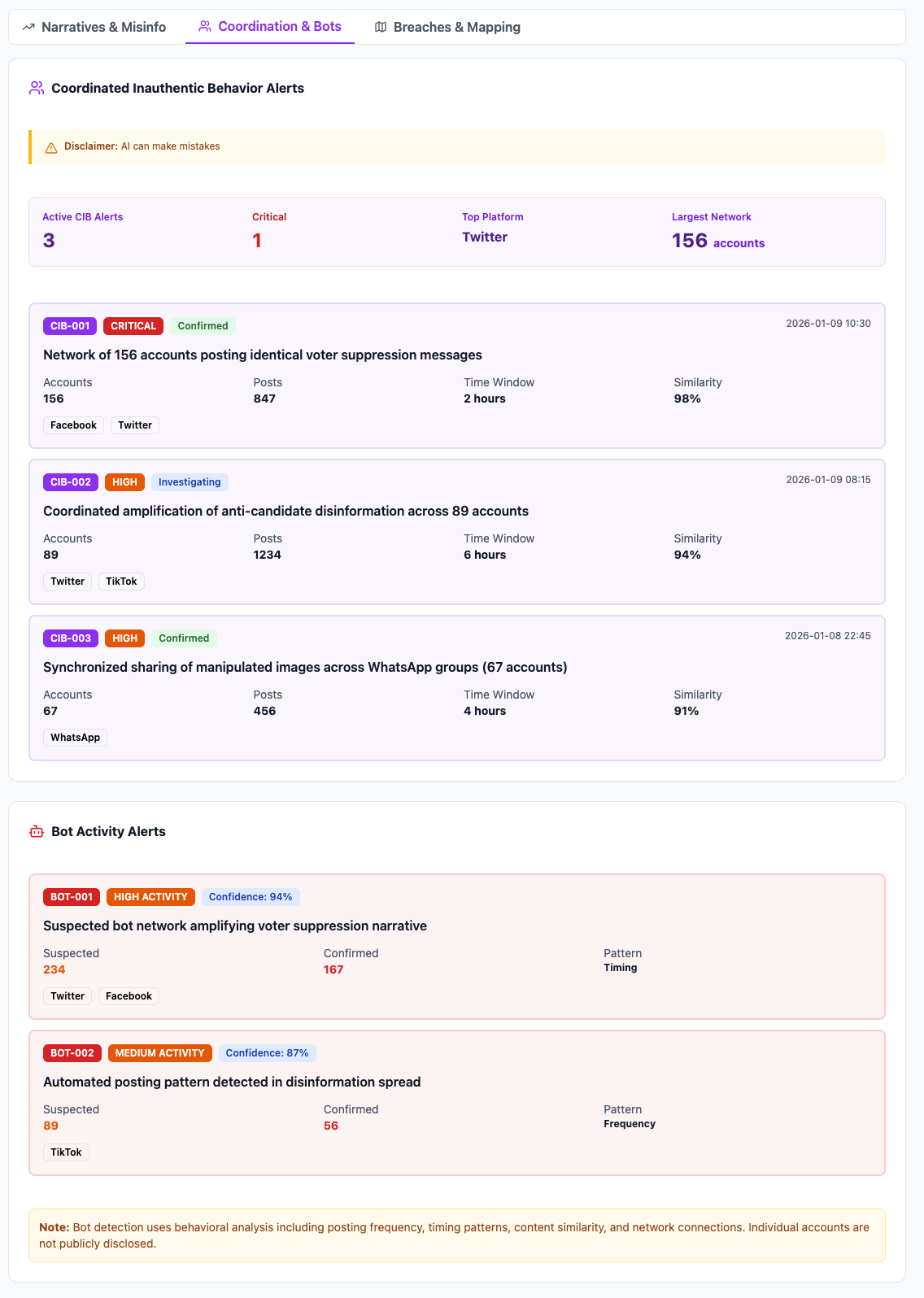924x1298 pixels.
Task: Click the Critical count value 1
Action: pos(257,241)
